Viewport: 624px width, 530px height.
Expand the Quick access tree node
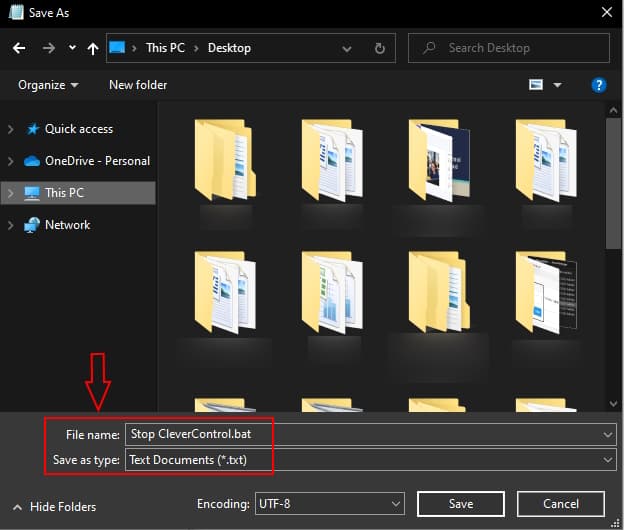point(11,129)
